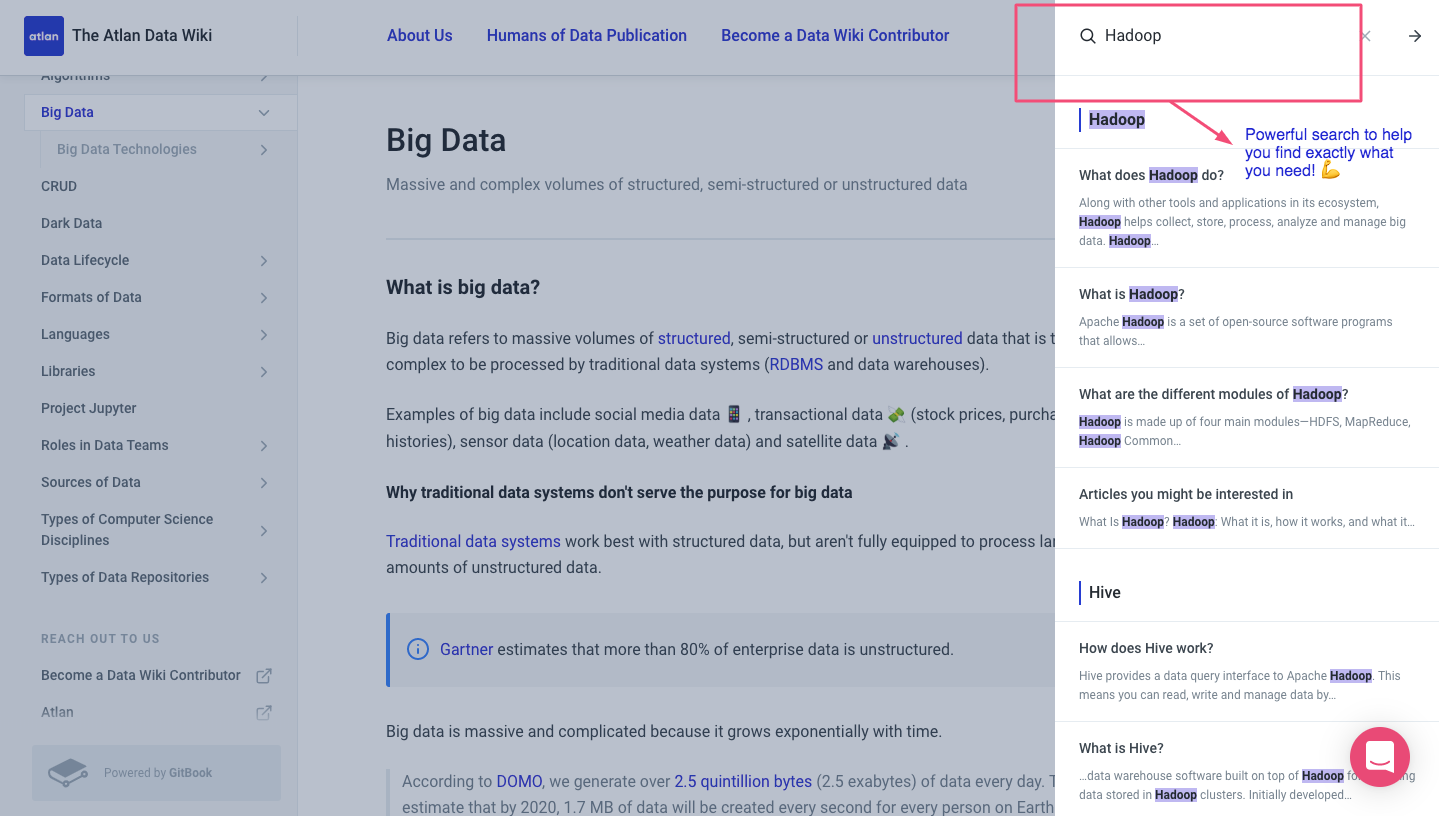Select CRUD in the sidebar

point(59,186)
